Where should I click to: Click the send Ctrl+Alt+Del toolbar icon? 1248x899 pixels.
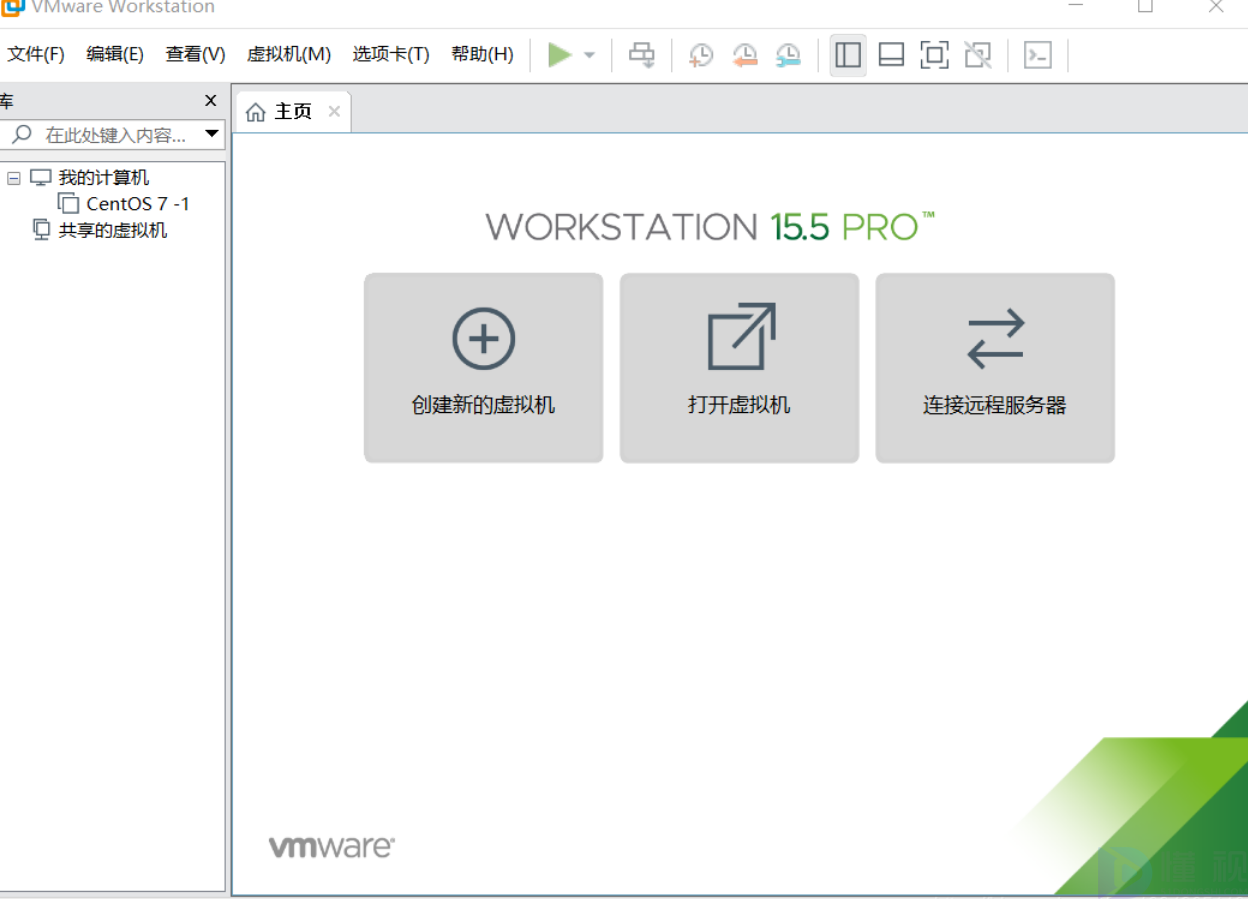[x=641, y=55]
